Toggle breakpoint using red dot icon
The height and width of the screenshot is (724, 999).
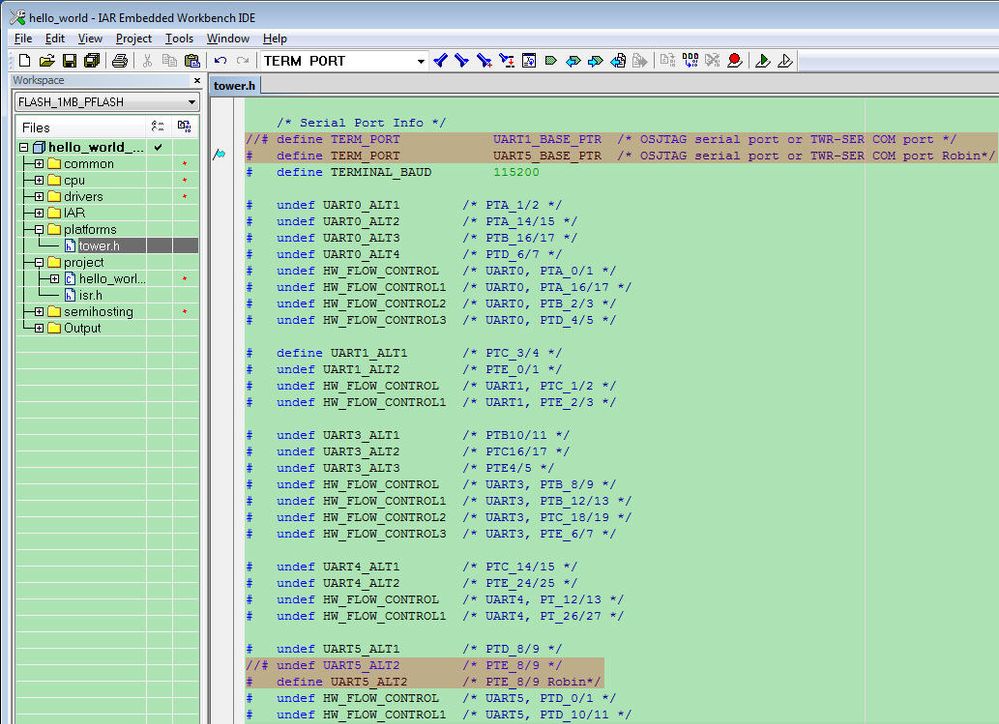735,61
